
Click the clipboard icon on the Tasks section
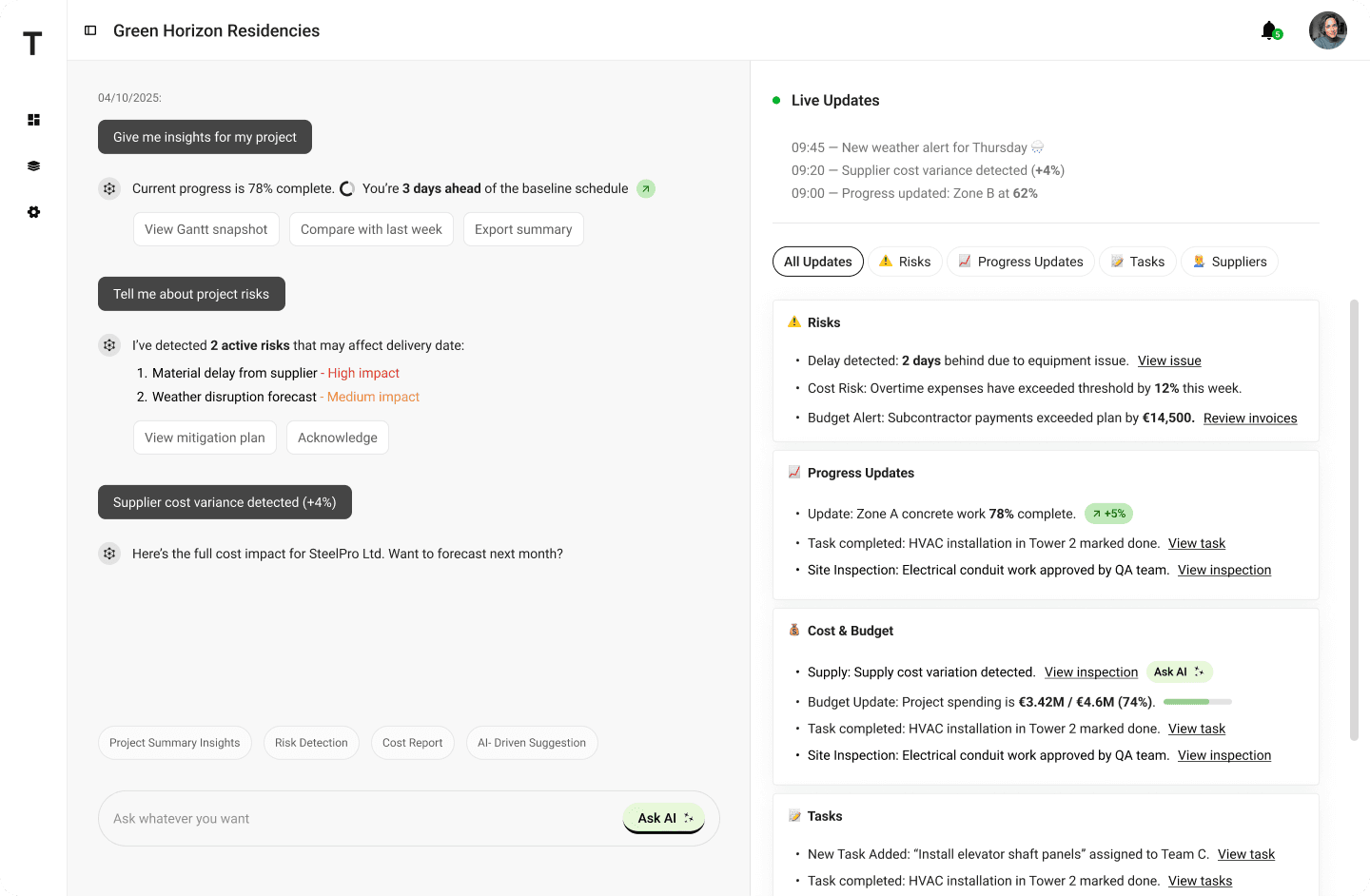793,815
